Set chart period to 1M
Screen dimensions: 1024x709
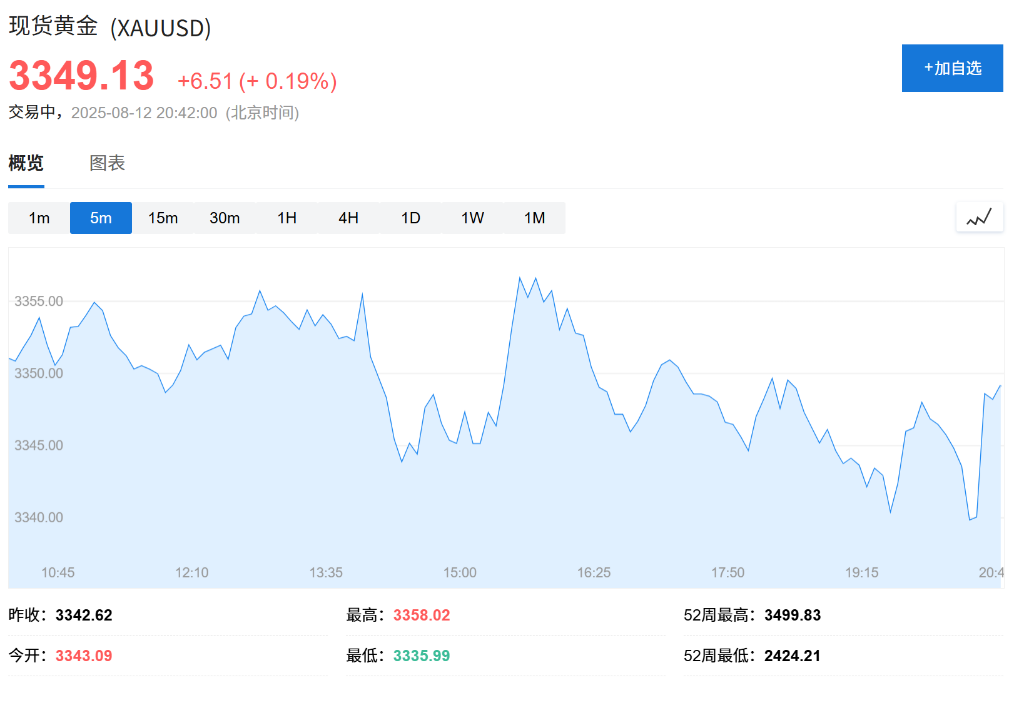[x=535, y=218]
